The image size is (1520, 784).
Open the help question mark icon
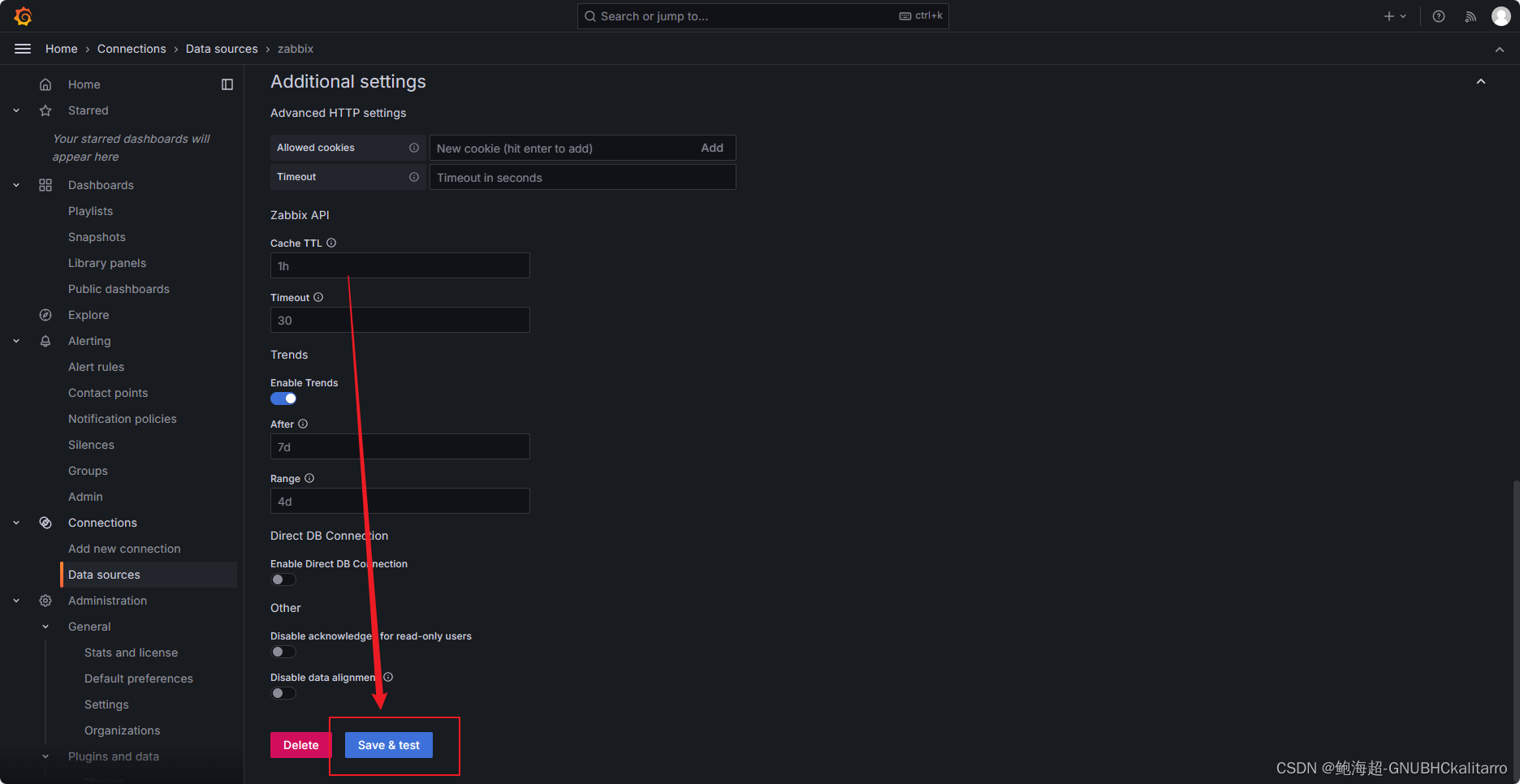(1439, 16)
